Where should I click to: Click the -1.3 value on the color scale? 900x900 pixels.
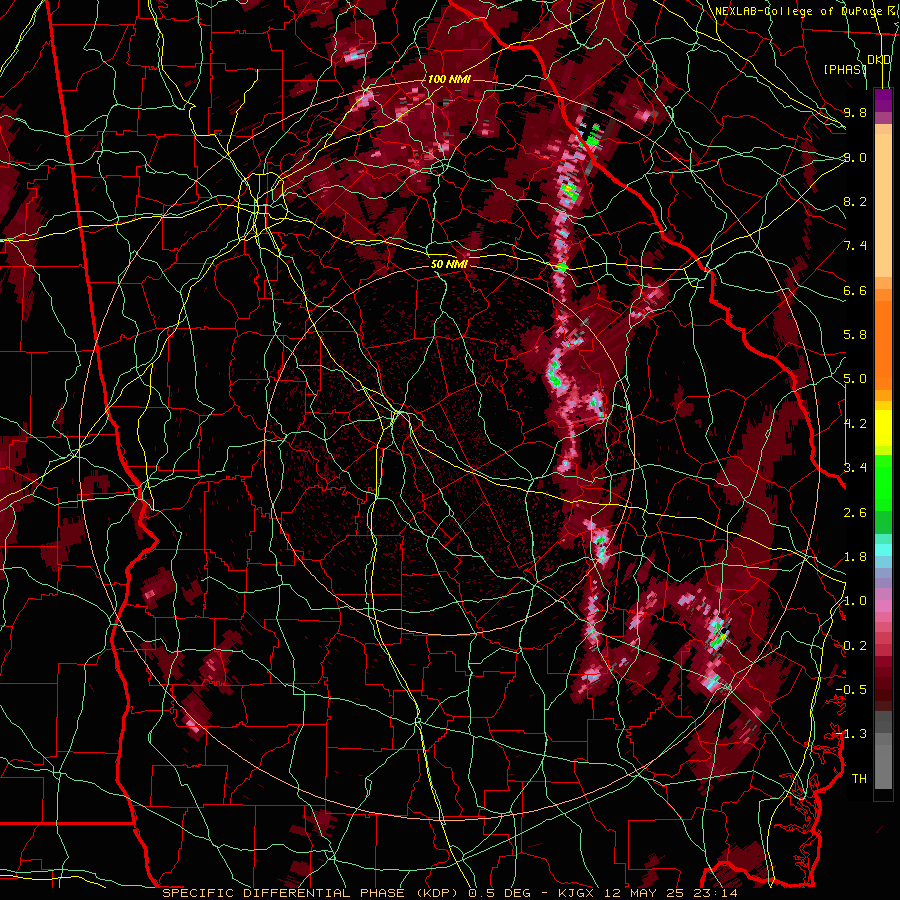(851, 734)
